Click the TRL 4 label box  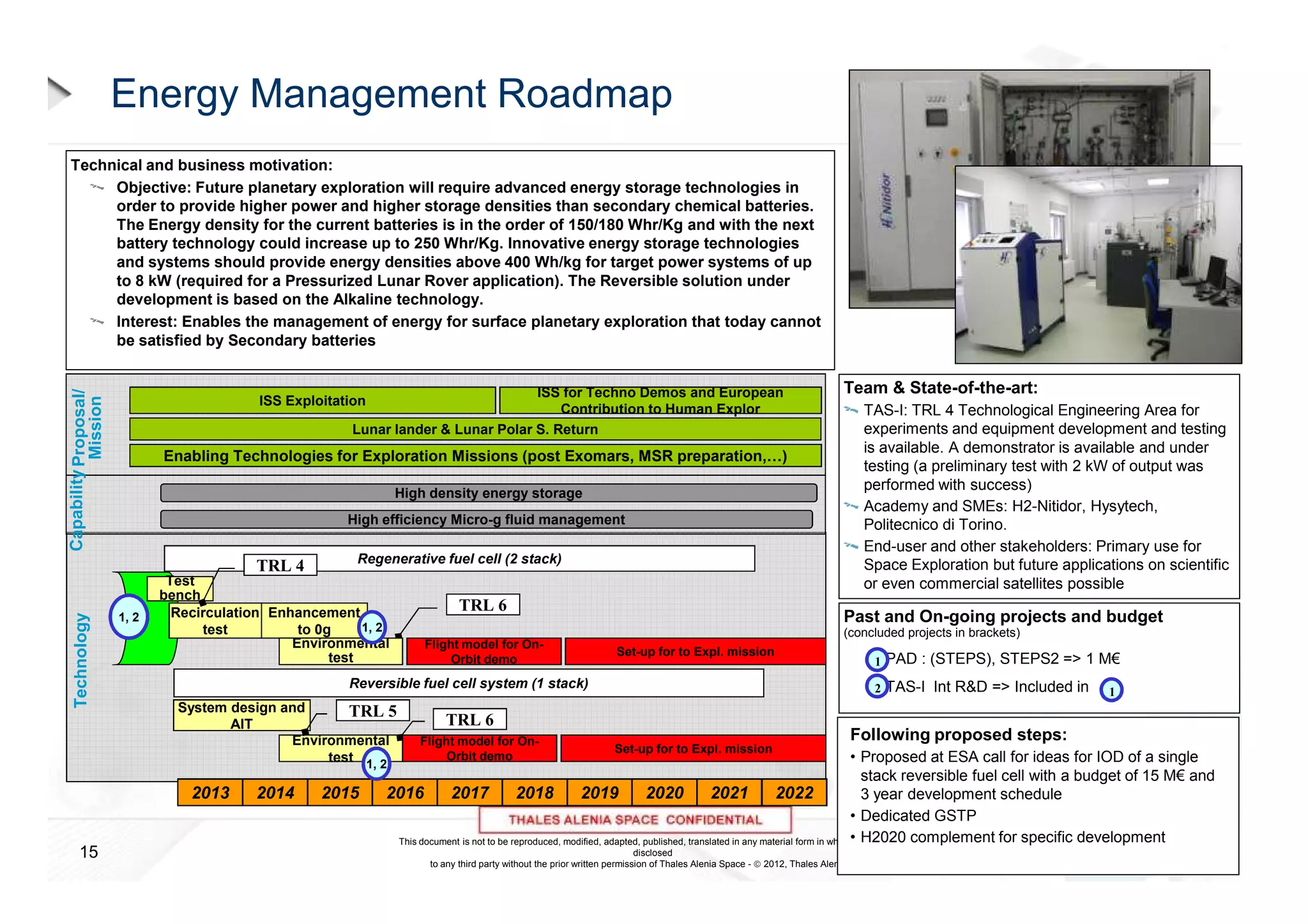pyautogui.click(x=280, y=565)
